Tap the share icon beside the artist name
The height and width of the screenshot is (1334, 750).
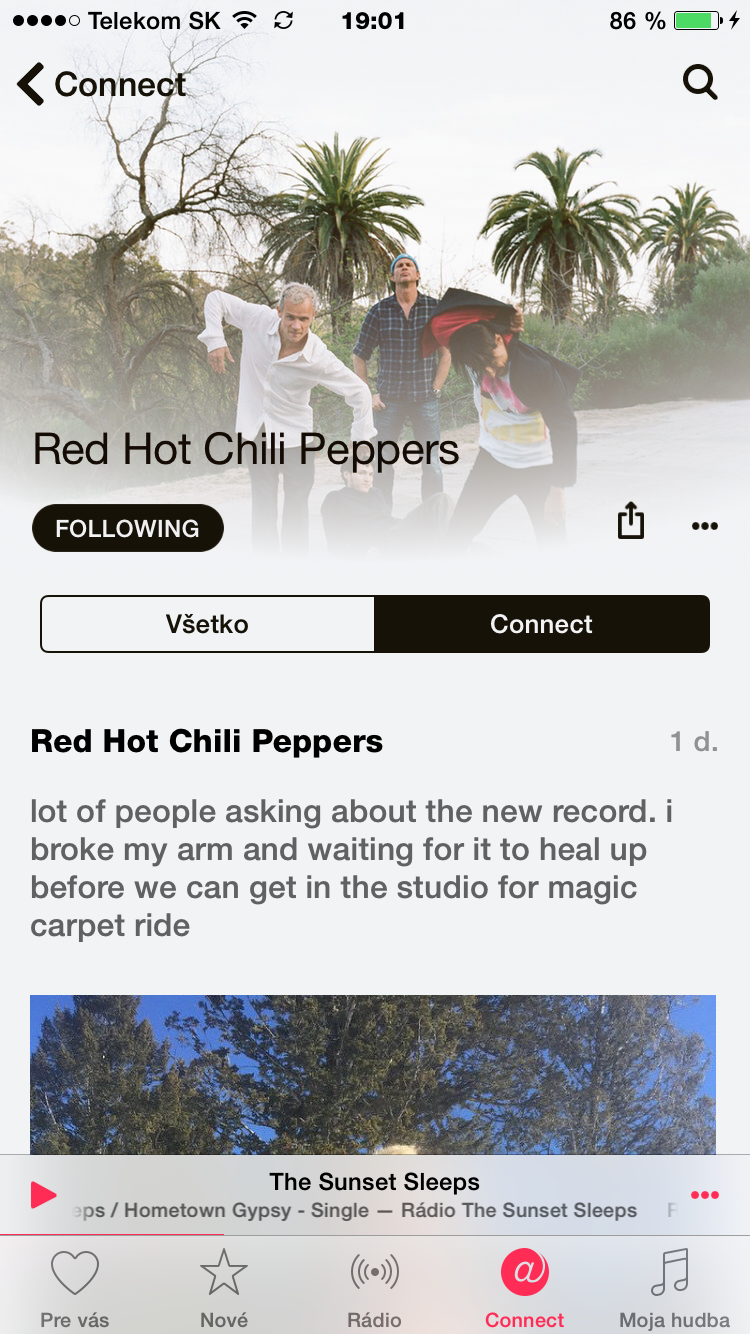coord(631,522)
